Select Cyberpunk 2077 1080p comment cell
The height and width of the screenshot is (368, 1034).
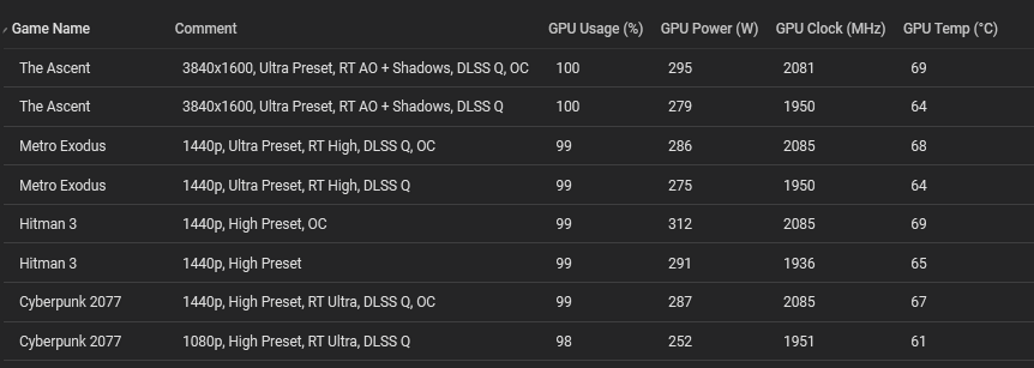coord(296,341)
